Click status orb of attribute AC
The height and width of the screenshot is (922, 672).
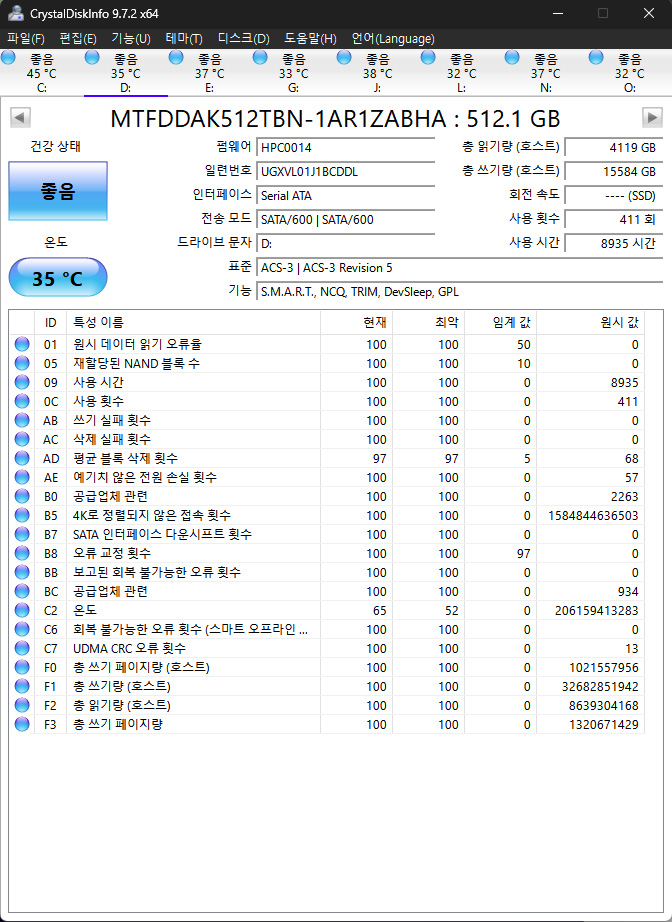[x=22, y=439]
